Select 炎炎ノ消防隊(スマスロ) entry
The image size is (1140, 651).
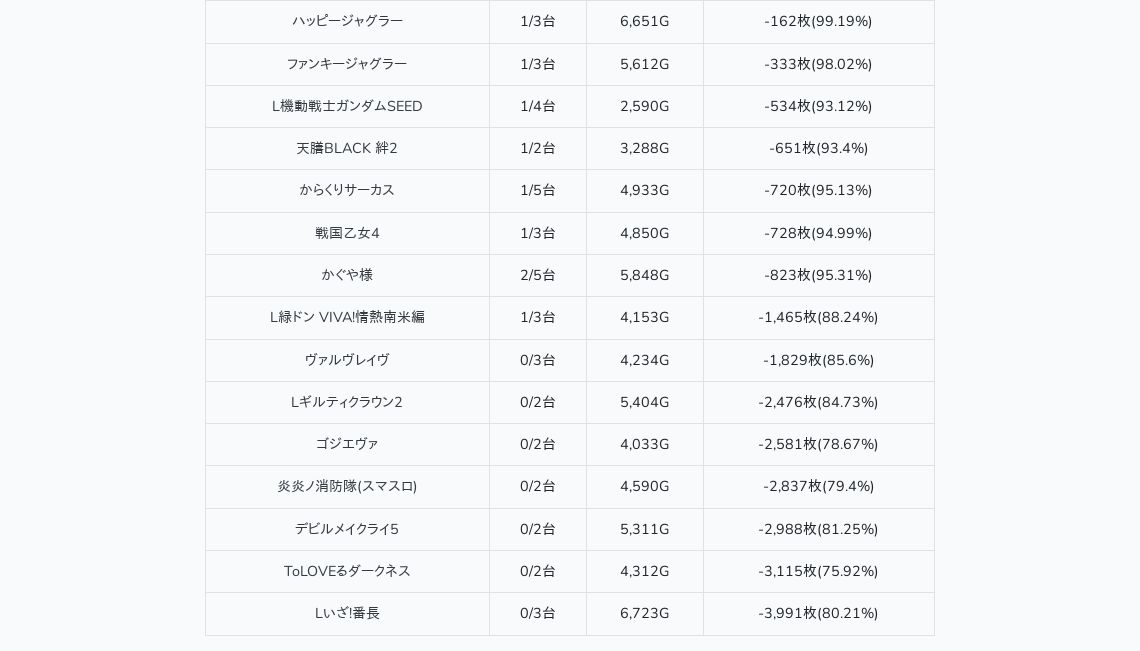tap(347, 487)
